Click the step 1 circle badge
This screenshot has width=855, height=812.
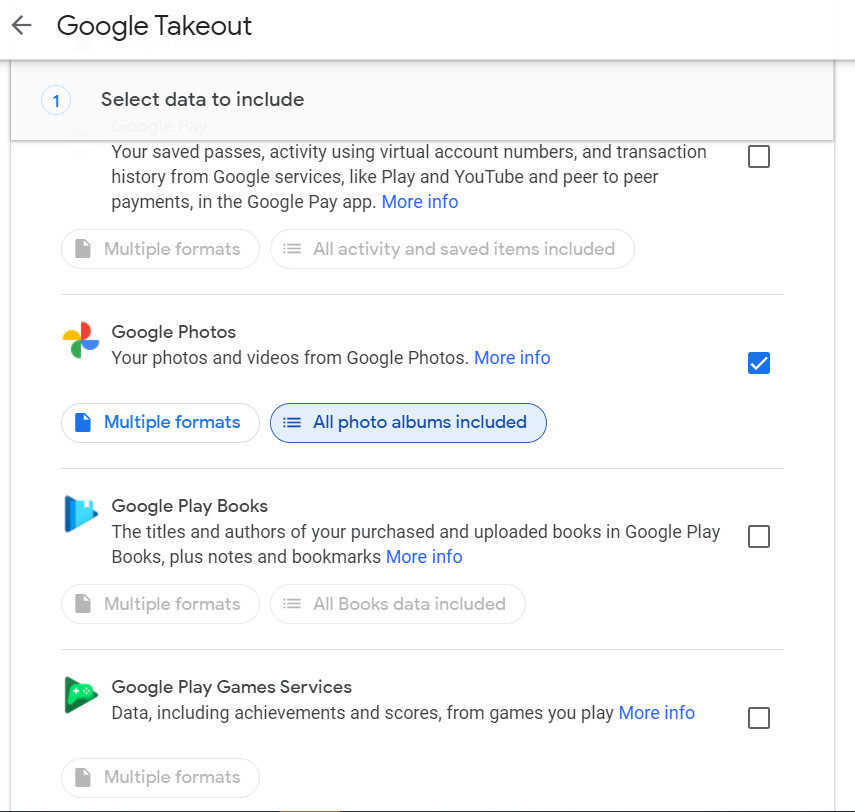click(56, 100)
